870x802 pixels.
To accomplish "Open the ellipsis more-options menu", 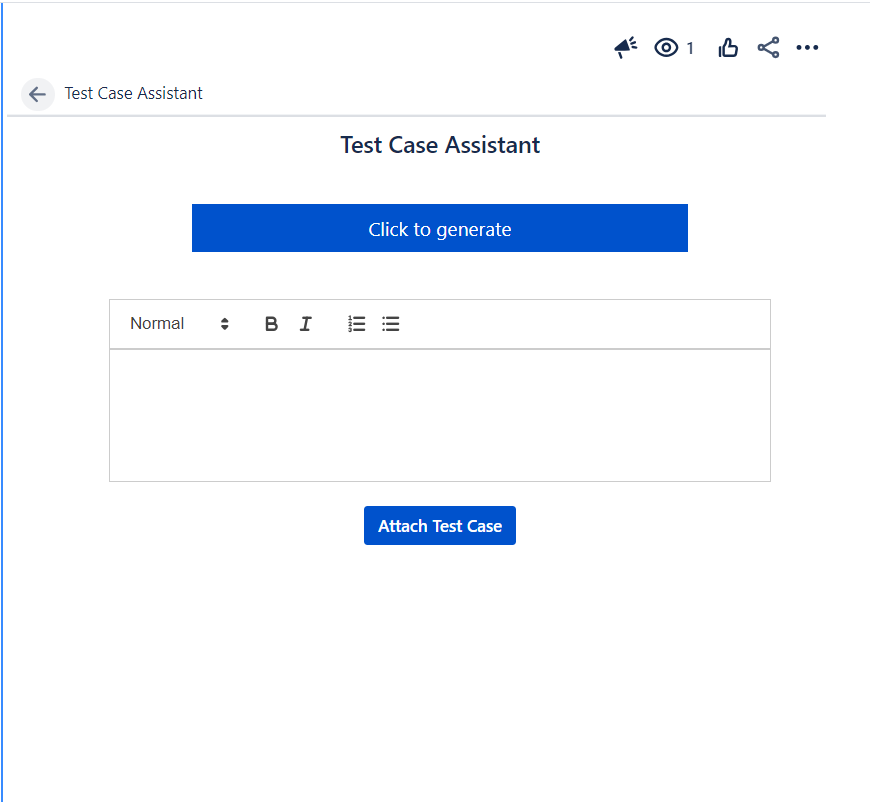I will (808, 47).
